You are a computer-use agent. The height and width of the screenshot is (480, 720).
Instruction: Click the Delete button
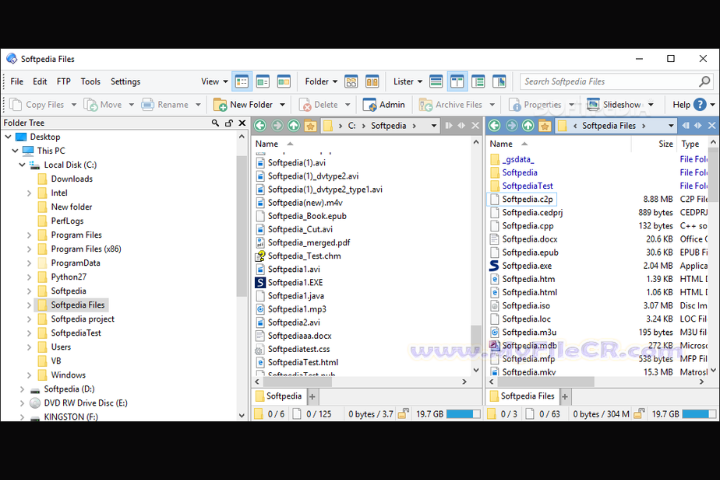pyautogui.click(x=318, y=105)
